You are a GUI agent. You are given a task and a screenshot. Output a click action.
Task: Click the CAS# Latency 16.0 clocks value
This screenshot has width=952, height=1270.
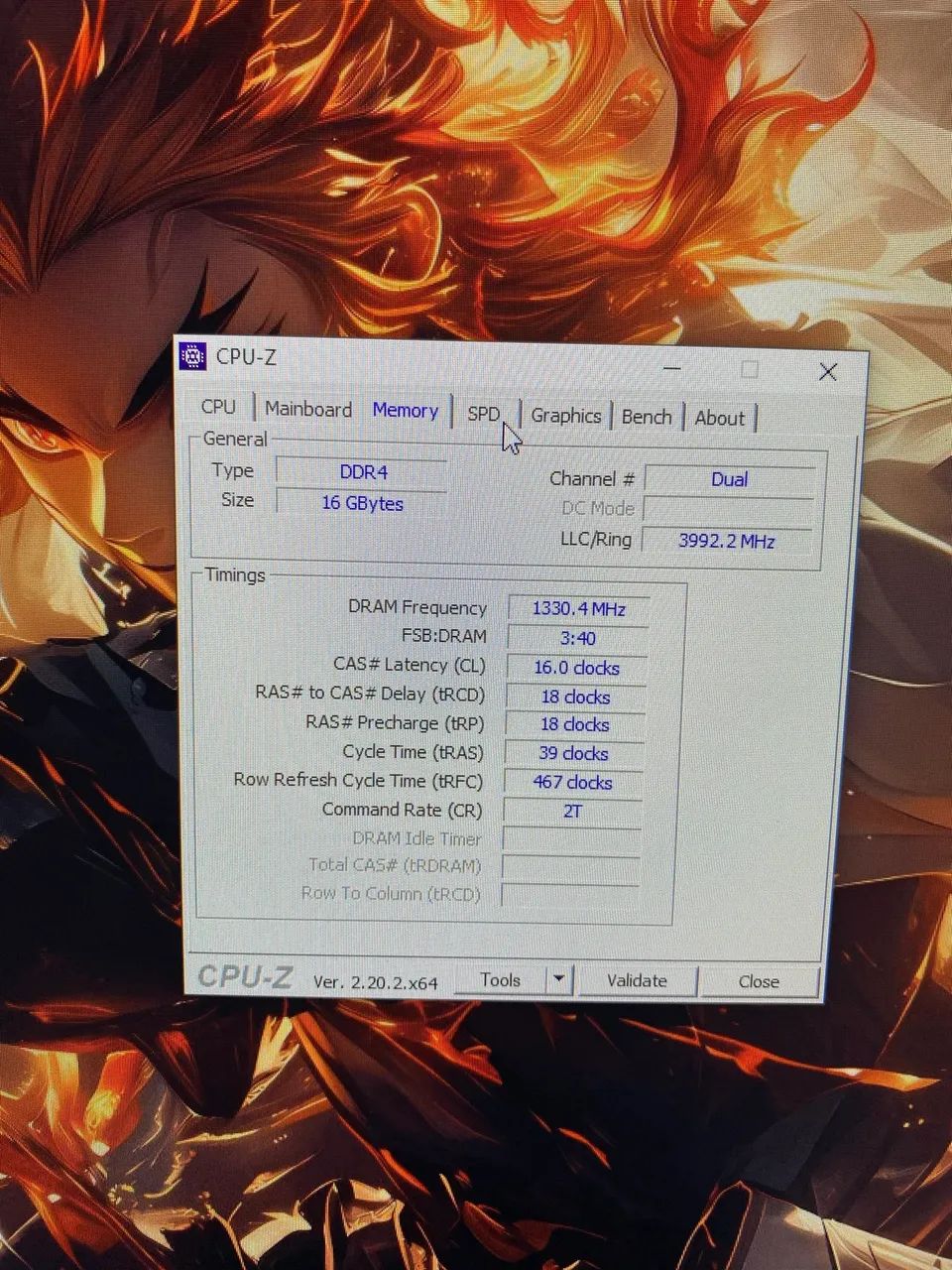click(577, 668)
